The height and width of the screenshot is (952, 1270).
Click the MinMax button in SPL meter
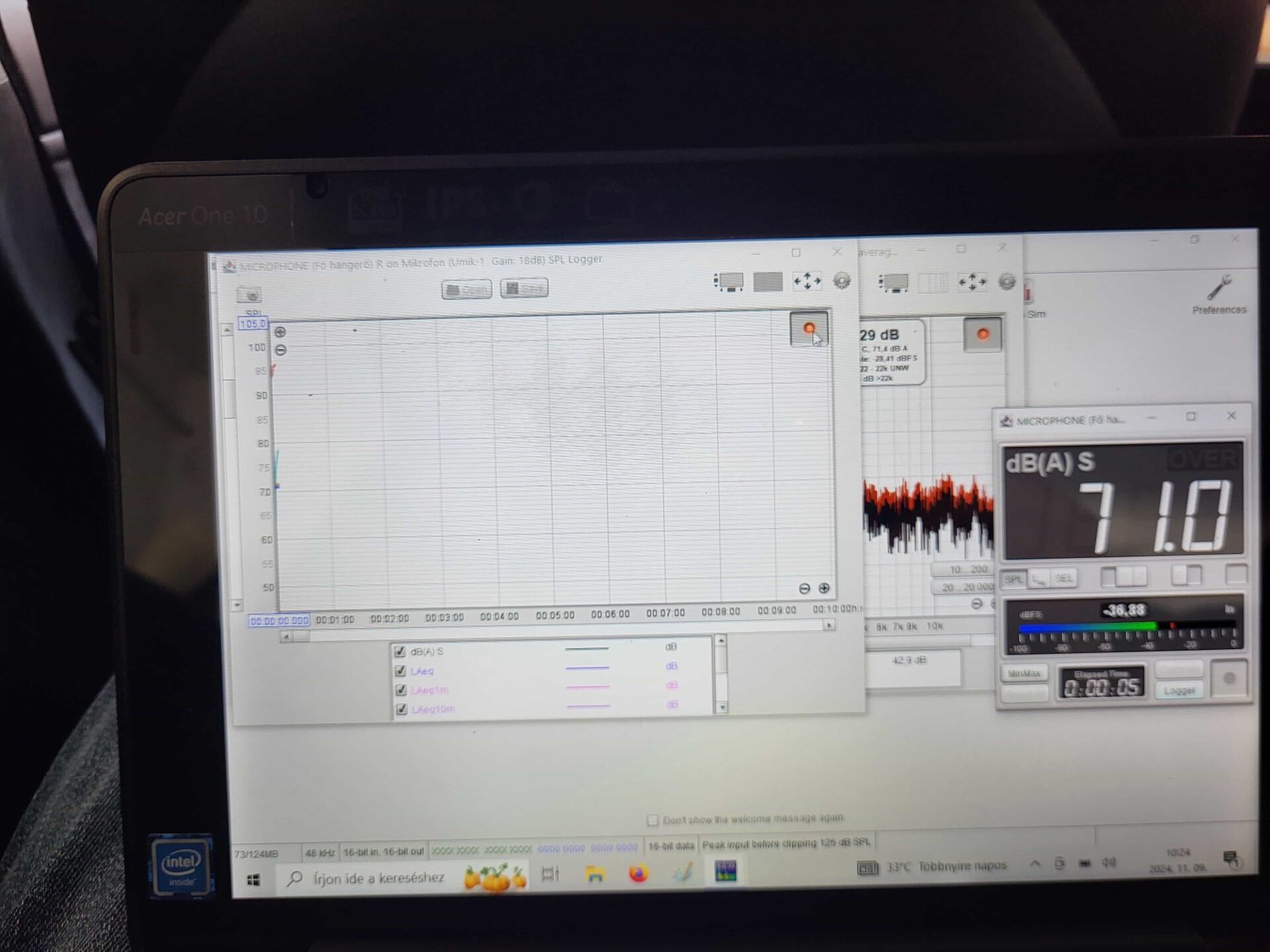point(1025,674)
